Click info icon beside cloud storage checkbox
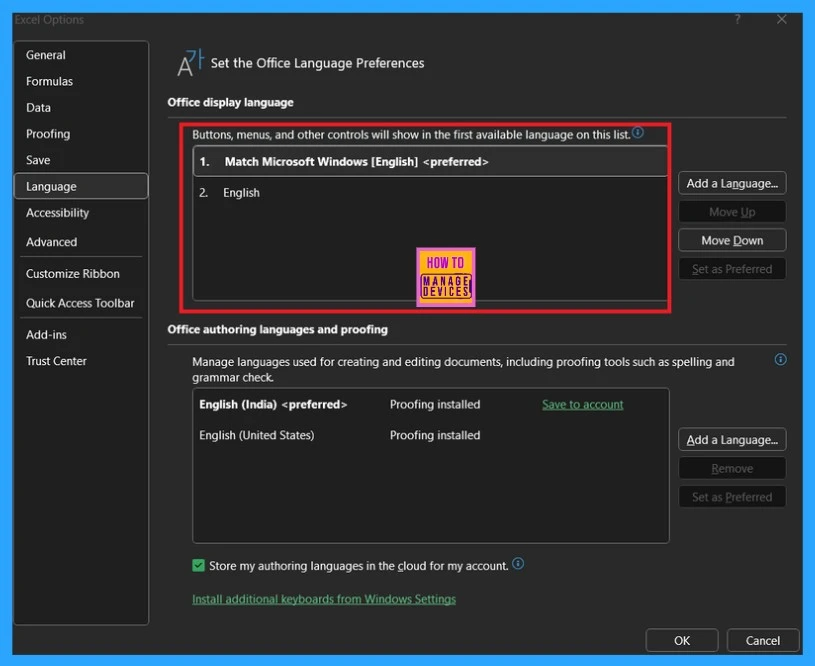Image resolution: width=815 pixels, height=666 pixels. (x=518, y=564)
